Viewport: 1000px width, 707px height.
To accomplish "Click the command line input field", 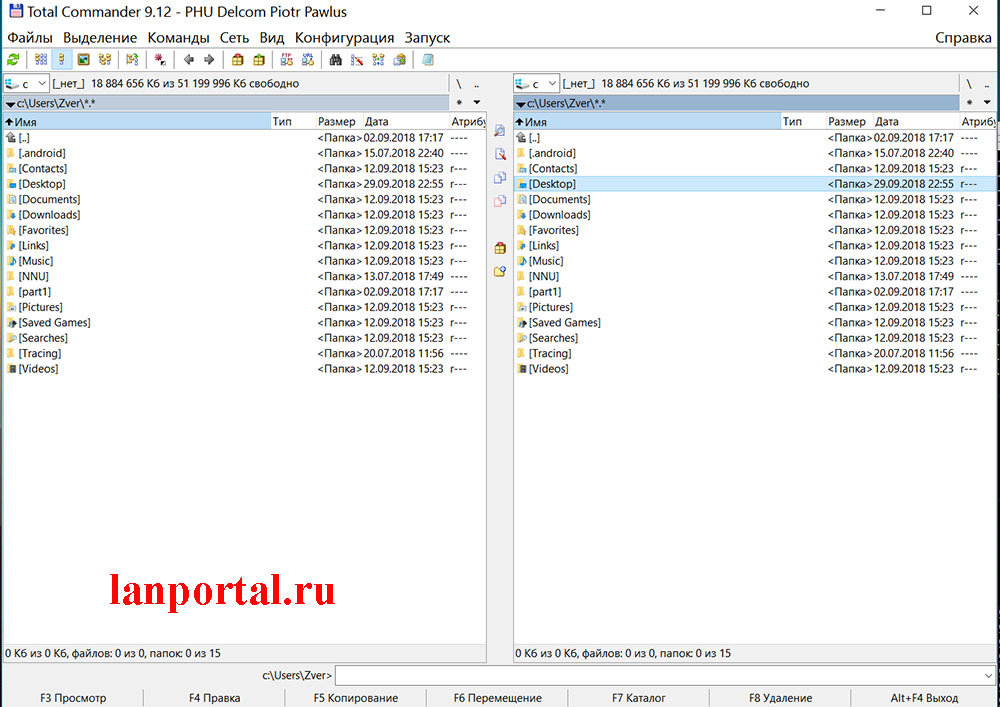I will 658,675.
